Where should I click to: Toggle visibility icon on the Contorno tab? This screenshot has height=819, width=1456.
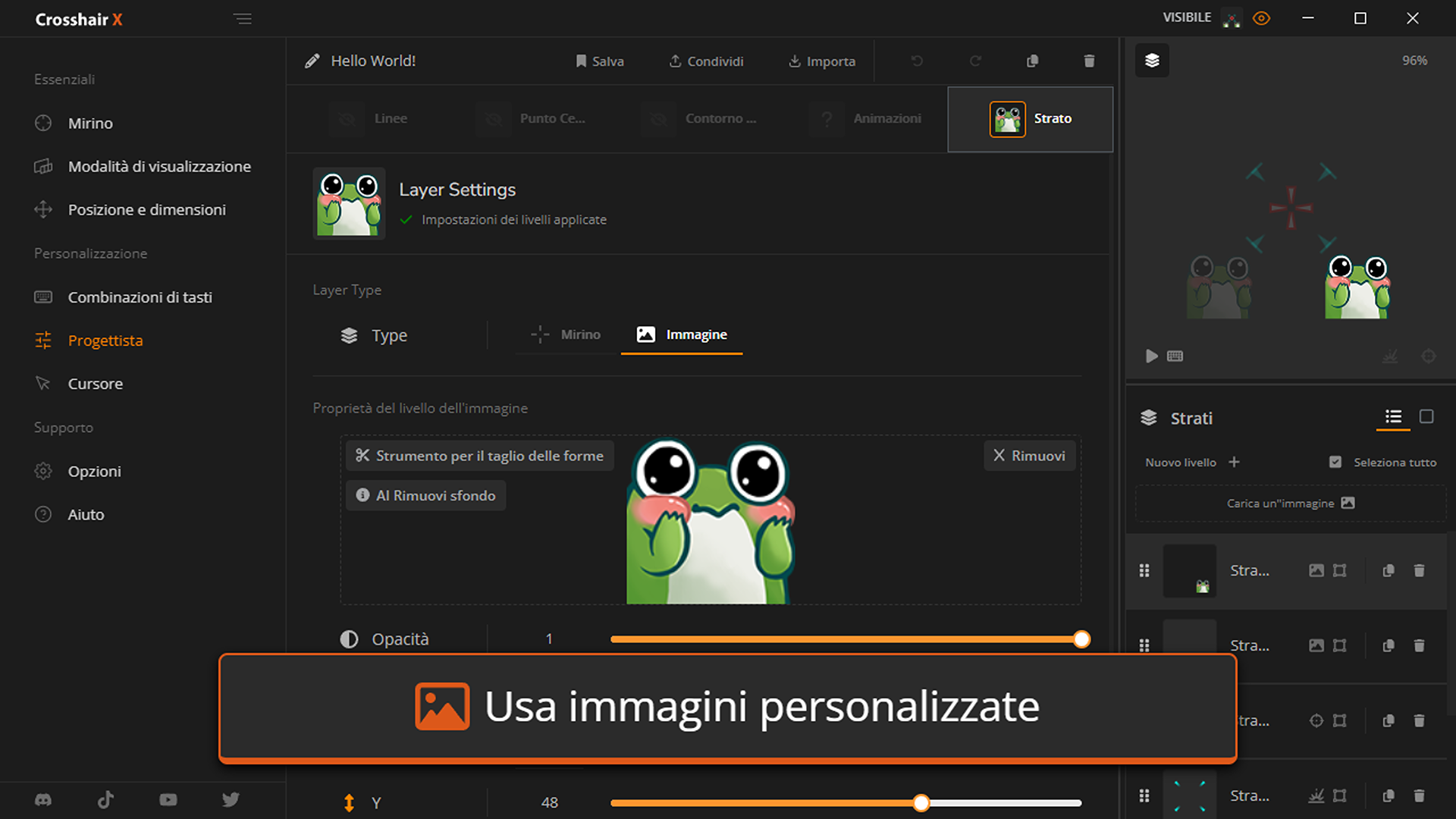tap(659, 119)
